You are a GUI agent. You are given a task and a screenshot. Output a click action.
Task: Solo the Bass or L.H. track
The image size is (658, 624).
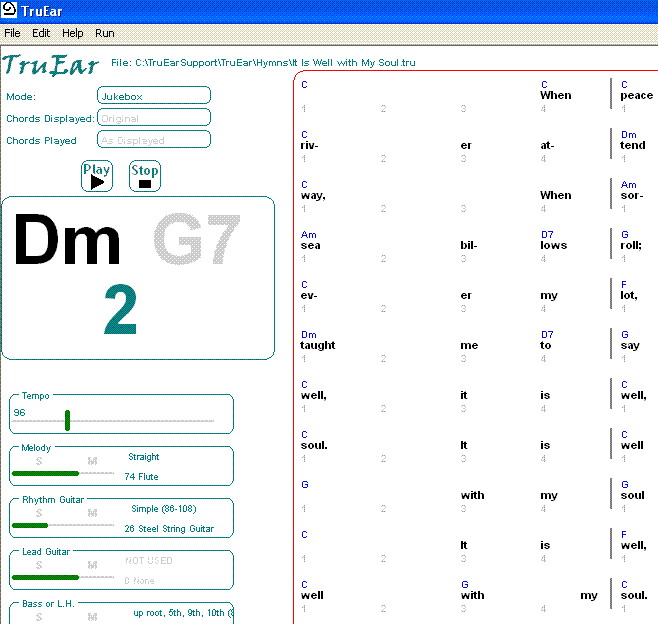click(39, 617)
